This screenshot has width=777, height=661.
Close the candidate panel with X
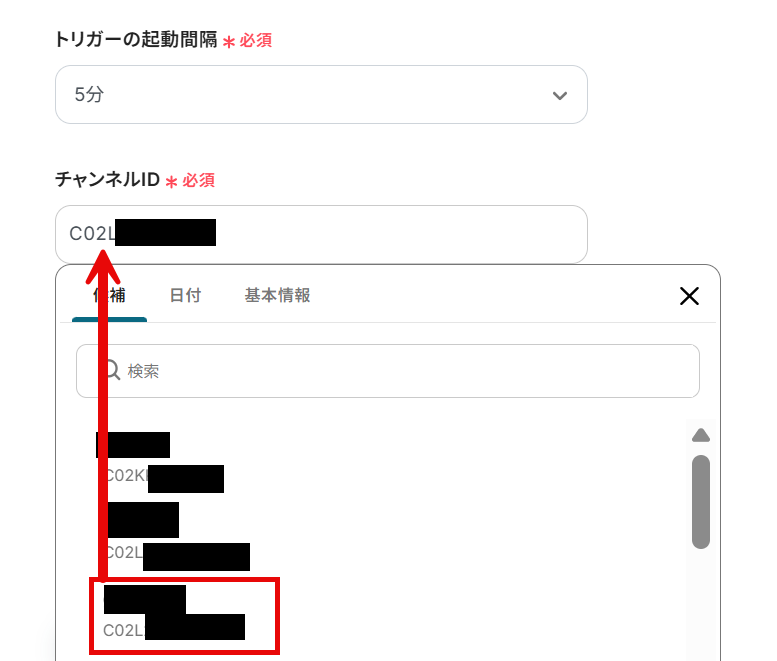(x=689, y=296)
